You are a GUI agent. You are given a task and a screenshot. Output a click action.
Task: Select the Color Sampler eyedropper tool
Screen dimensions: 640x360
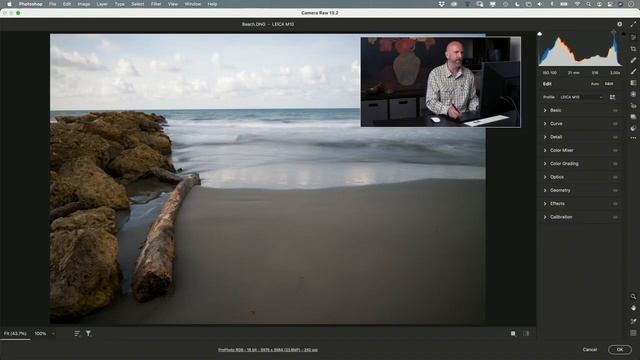click(633, 321)
